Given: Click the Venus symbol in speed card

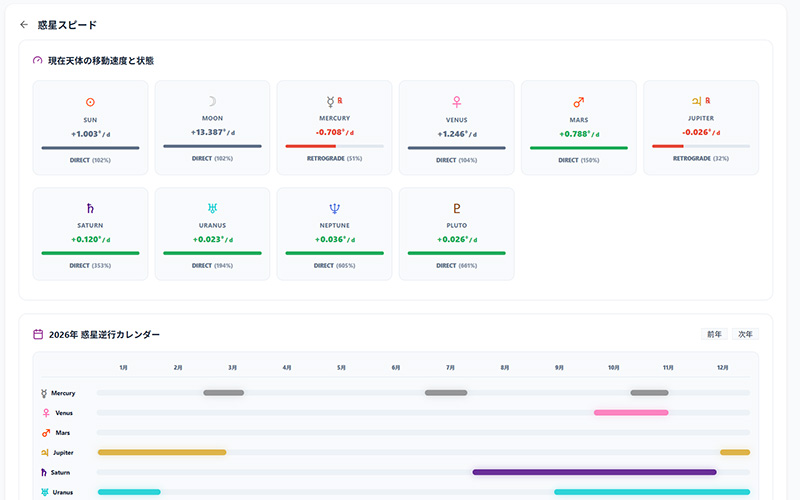Looking at the screenshot, I should tap(457, 102).
